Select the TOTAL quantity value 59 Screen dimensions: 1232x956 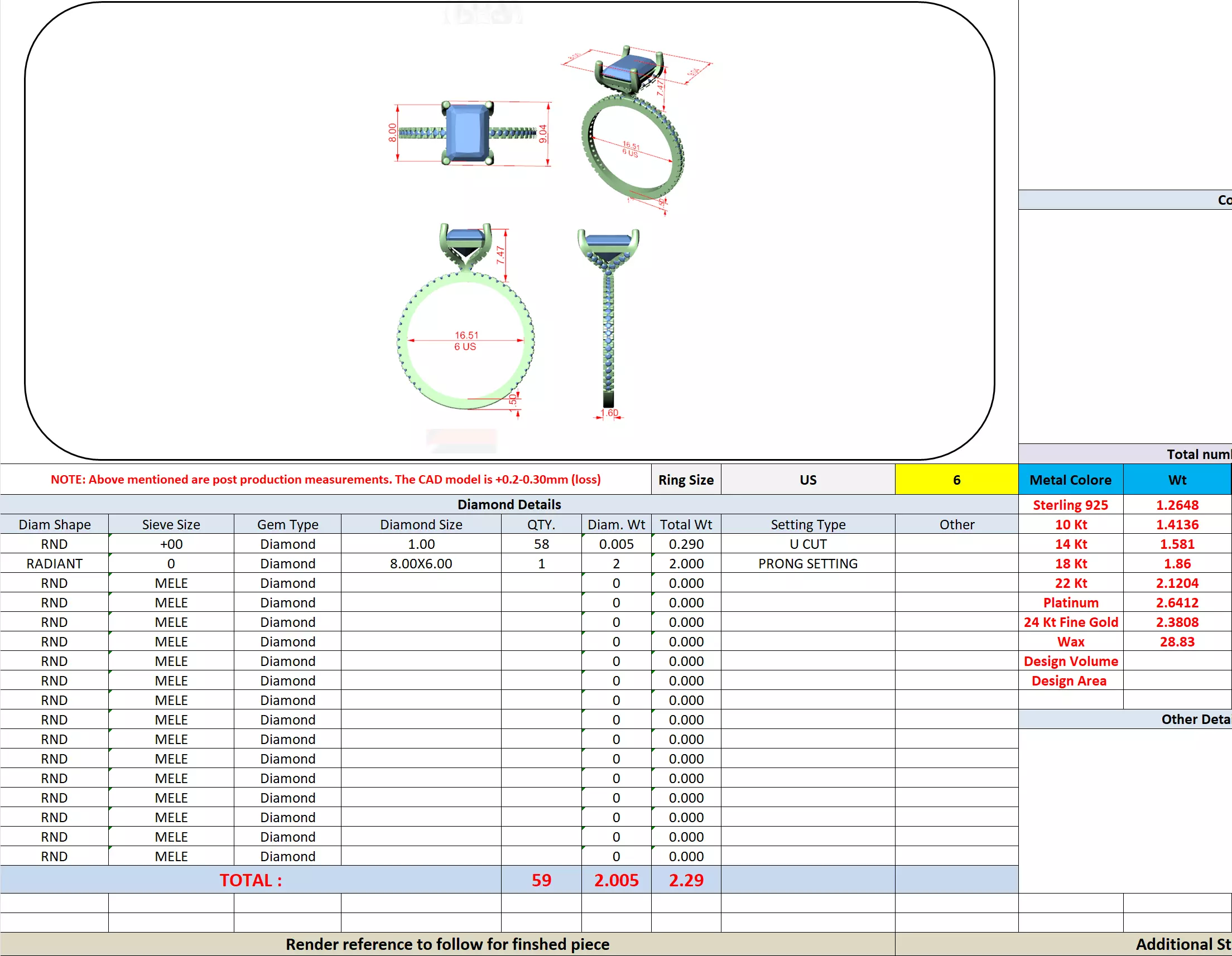[541, 880]
